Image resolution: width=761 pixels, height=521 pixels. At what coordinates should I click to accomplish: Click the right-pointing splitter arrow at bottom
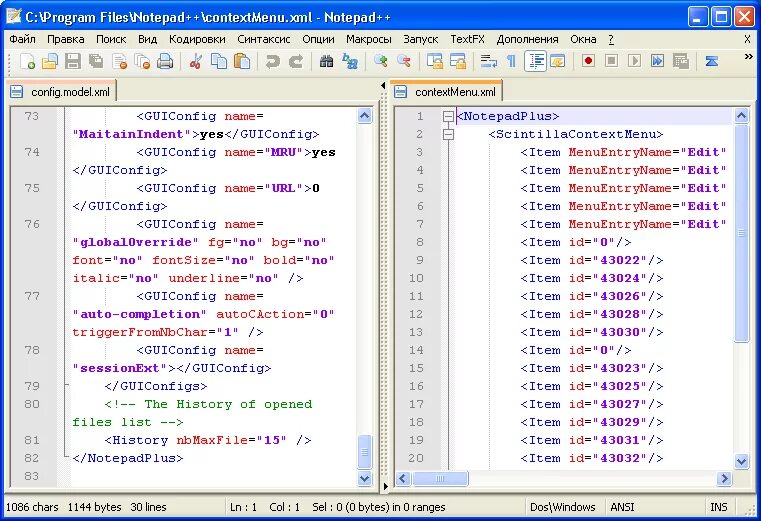(x=385, y=486)
